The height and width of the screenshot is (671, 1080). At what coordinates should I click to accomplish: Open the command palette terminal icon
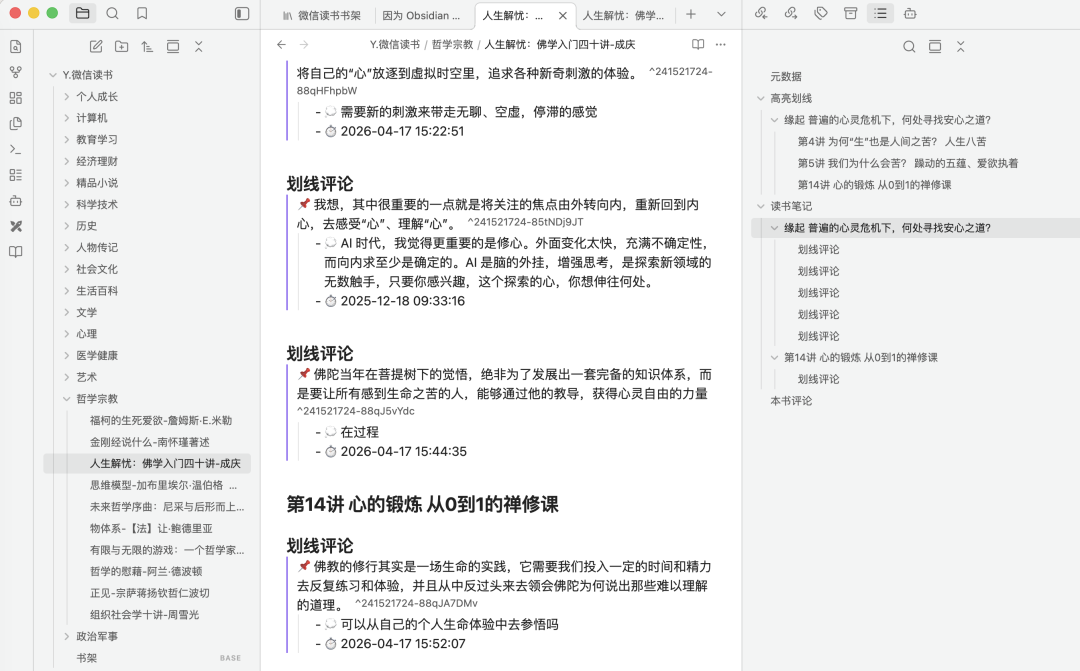click(15, 149)
